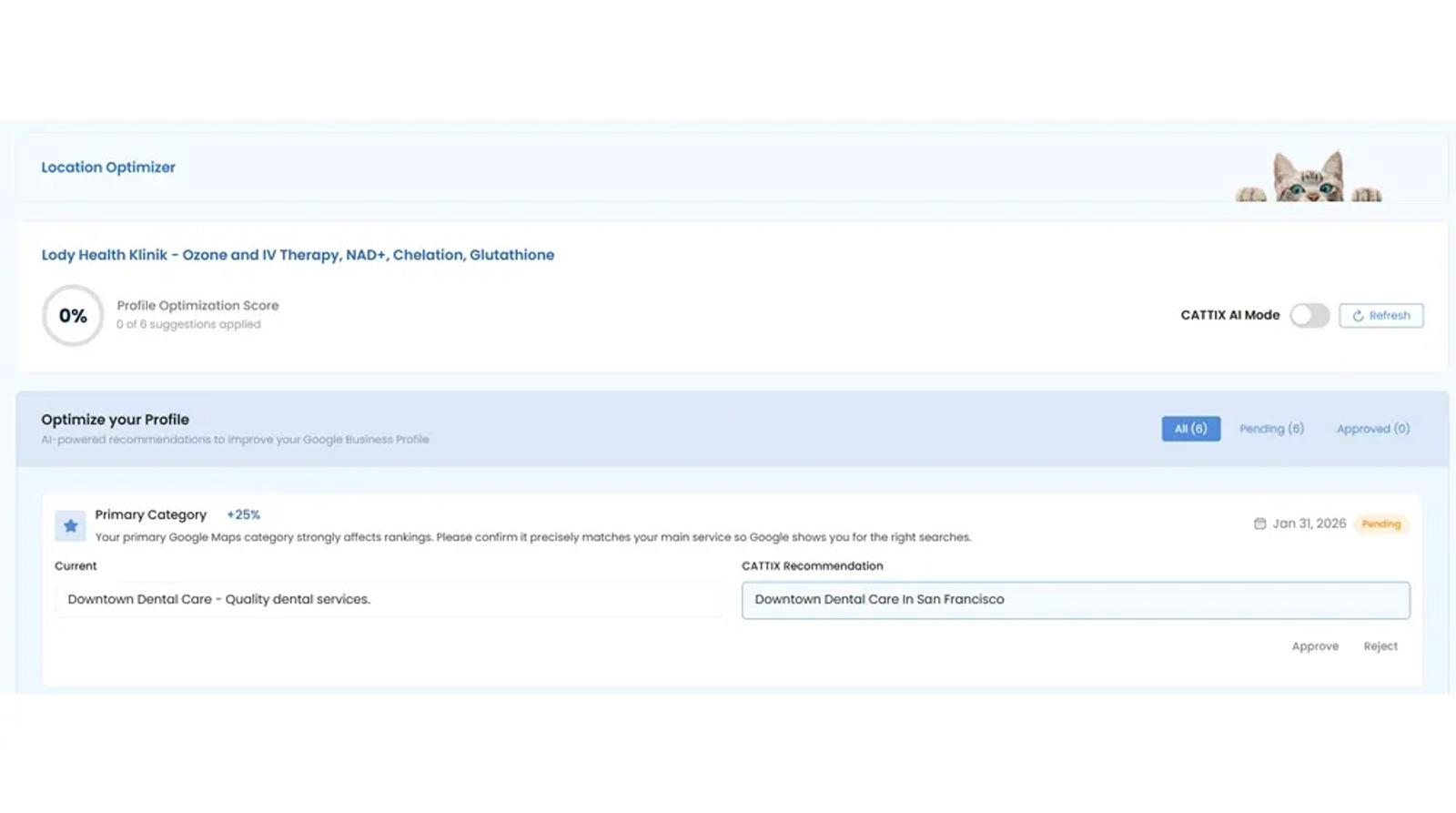Click the calendar icon next to Jan 31, 2026
The image size is (1456, 813).
pyautogui.click(x=1259, y=523)
